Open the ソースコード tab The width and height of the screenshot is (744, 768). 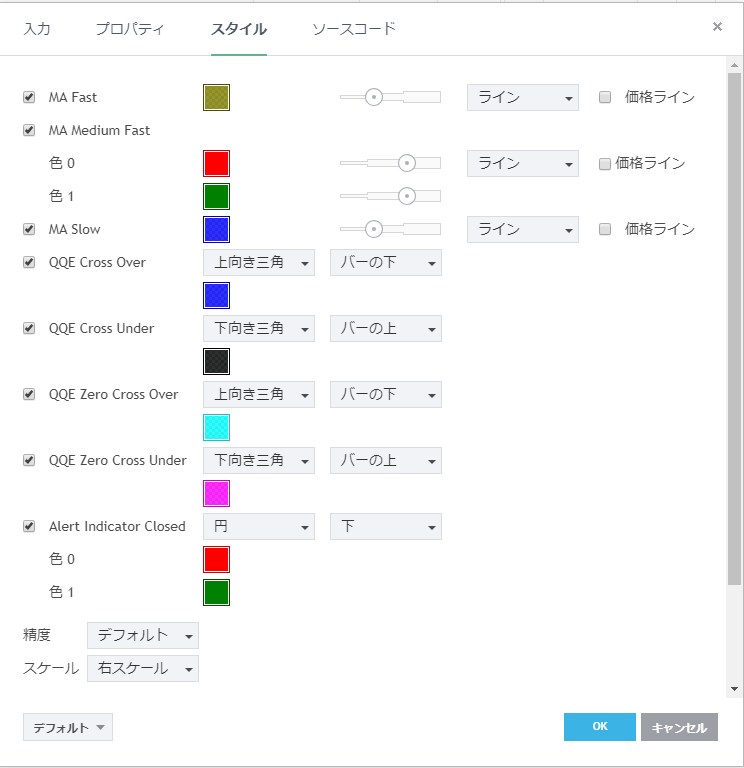[354, 28]
